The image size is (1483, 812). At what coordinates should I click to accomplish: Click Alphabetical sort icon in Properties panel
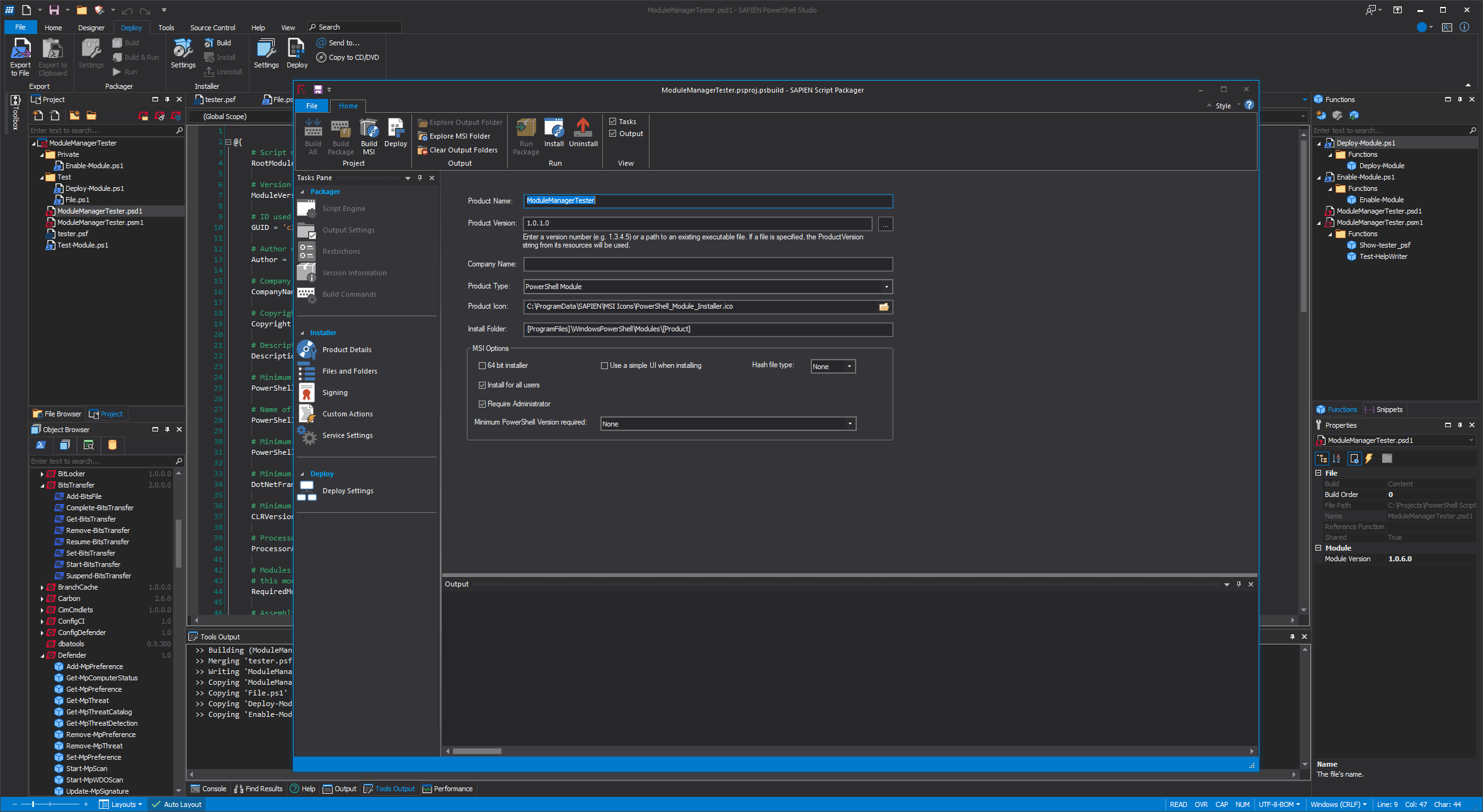(1337, 459)
